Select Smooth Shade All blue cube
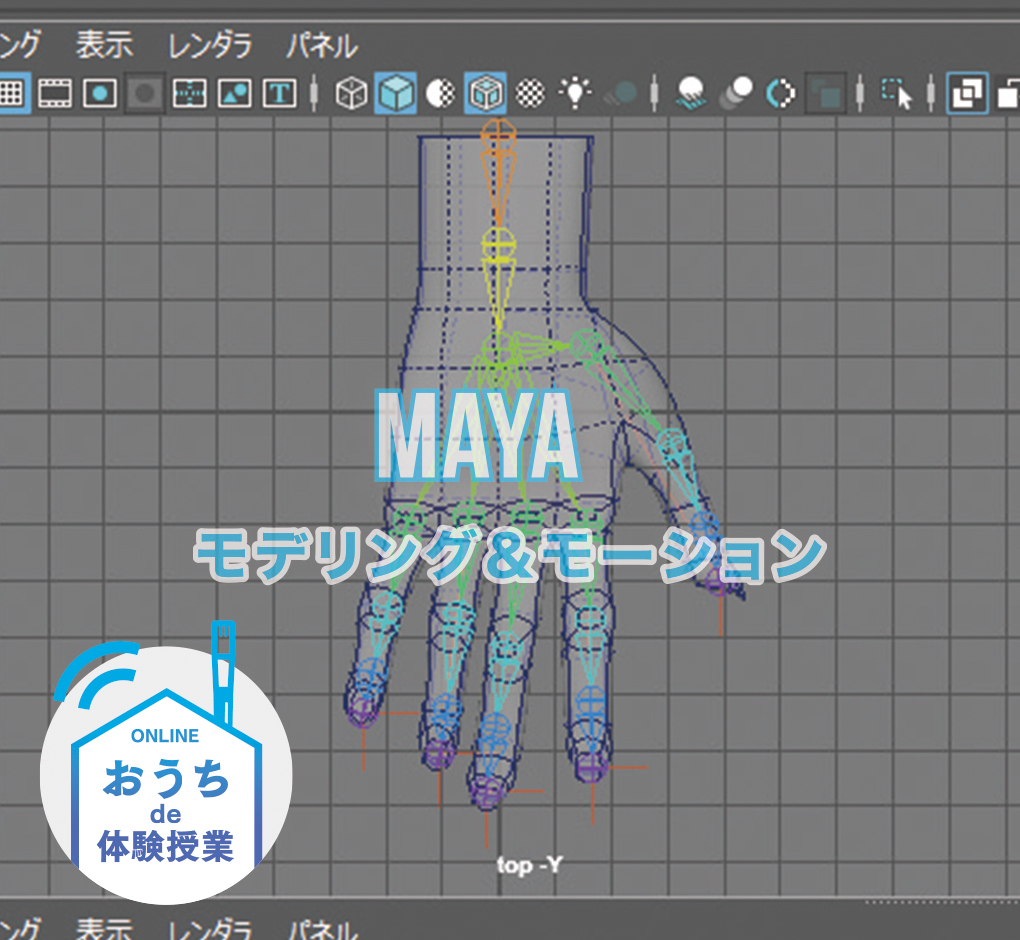 [396, 93]
